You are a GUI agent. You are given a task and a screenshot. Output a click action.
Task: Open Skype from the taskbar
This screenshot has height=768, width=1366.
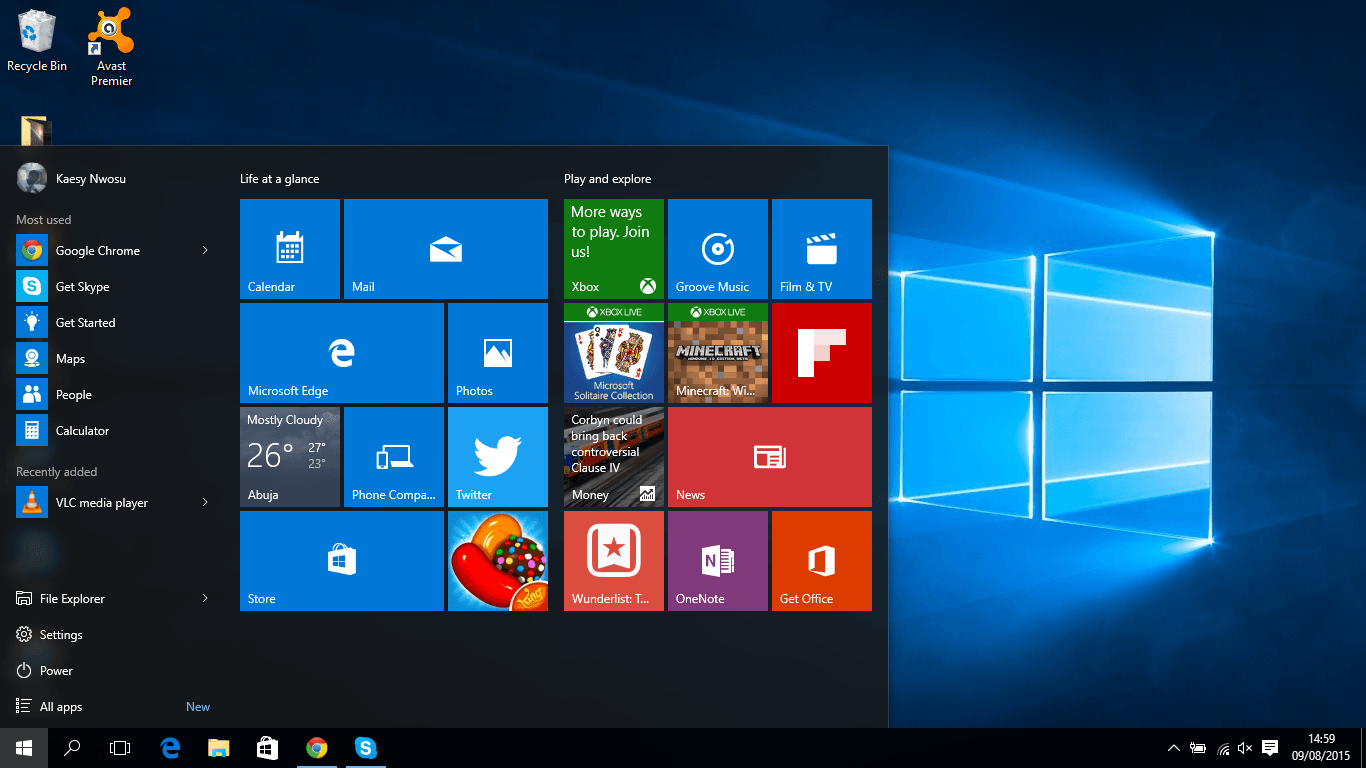(366, 747)
